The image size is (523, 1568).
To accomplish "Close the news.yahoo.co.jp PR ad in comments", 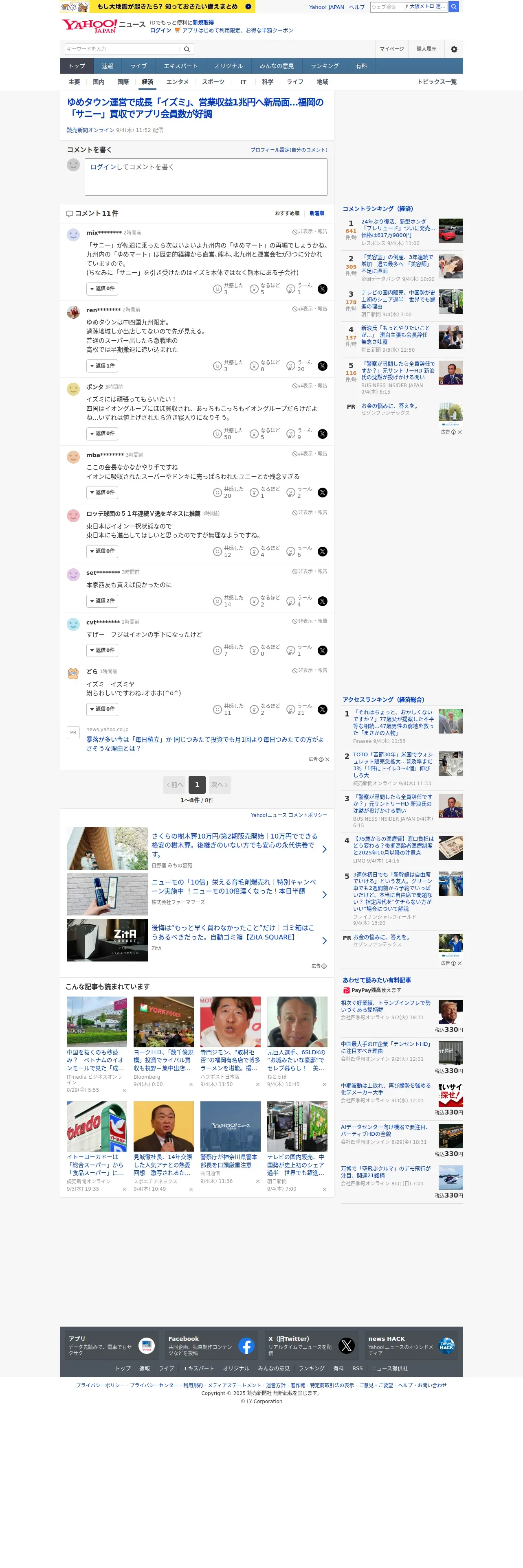I will 327,759.
